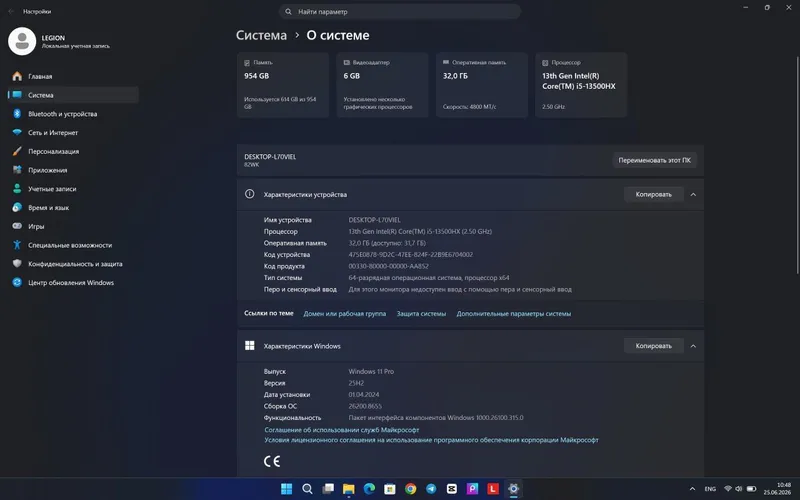Open the purple P app on taskbar
The width and height of the screenshot is (800, 500).
[x=472, y=489]
